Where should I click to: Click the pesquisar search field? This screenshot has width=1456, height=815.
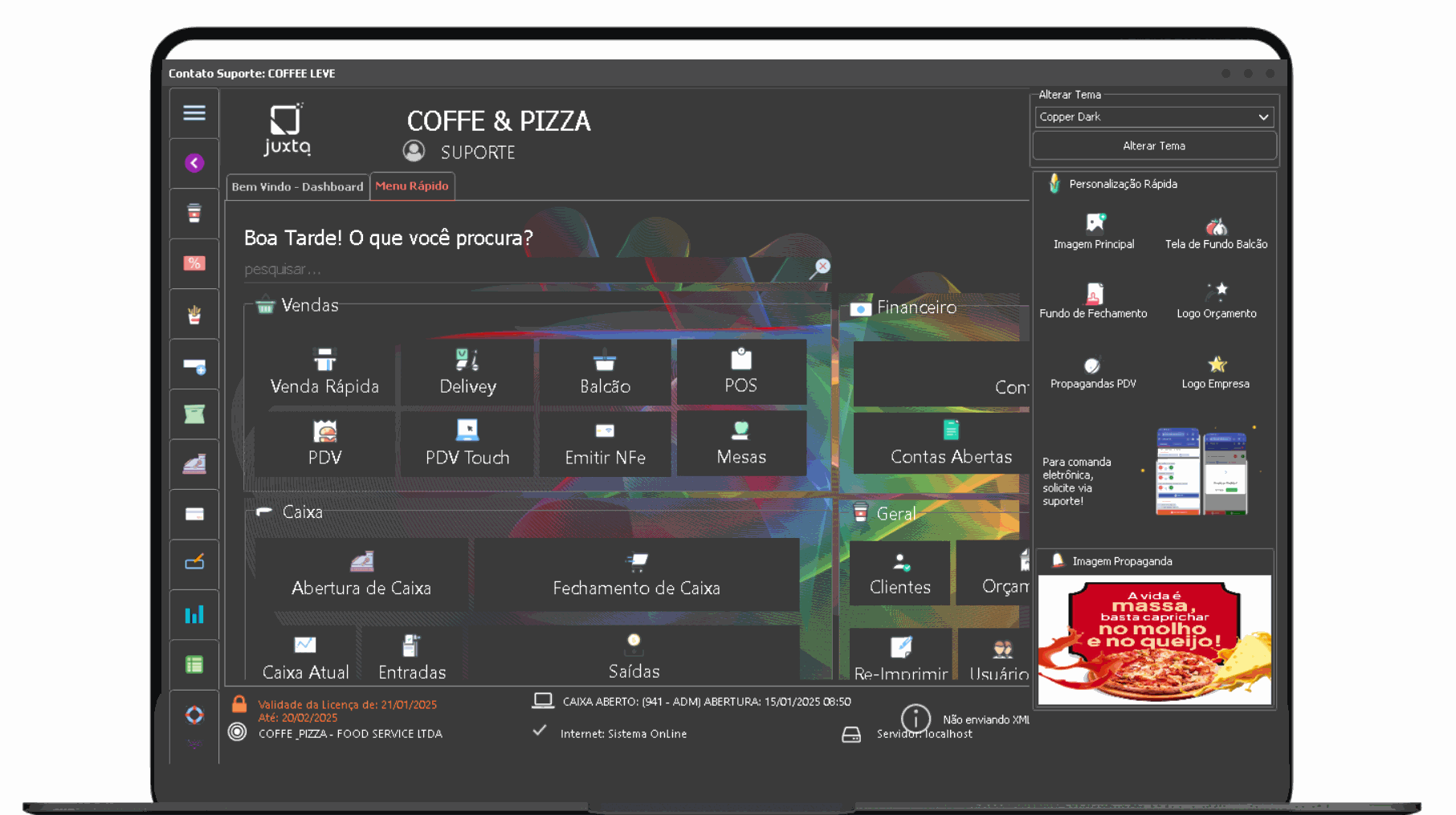522,269
